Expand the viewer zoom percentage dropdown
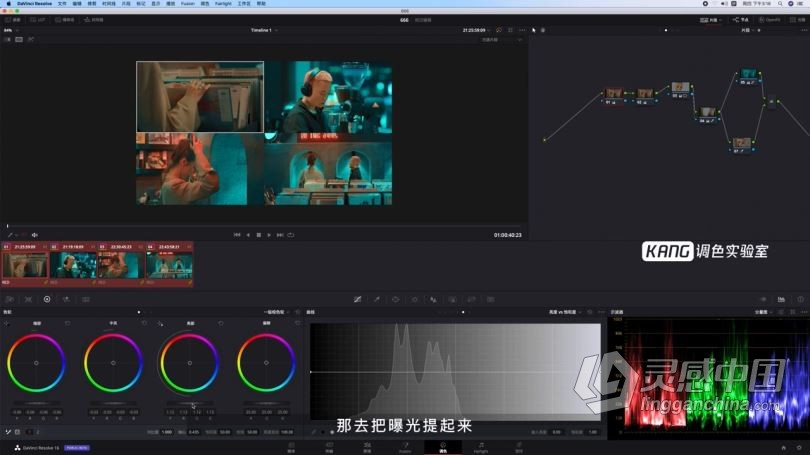This screenshot has height=455, width=810. click(x=10, y=30)
